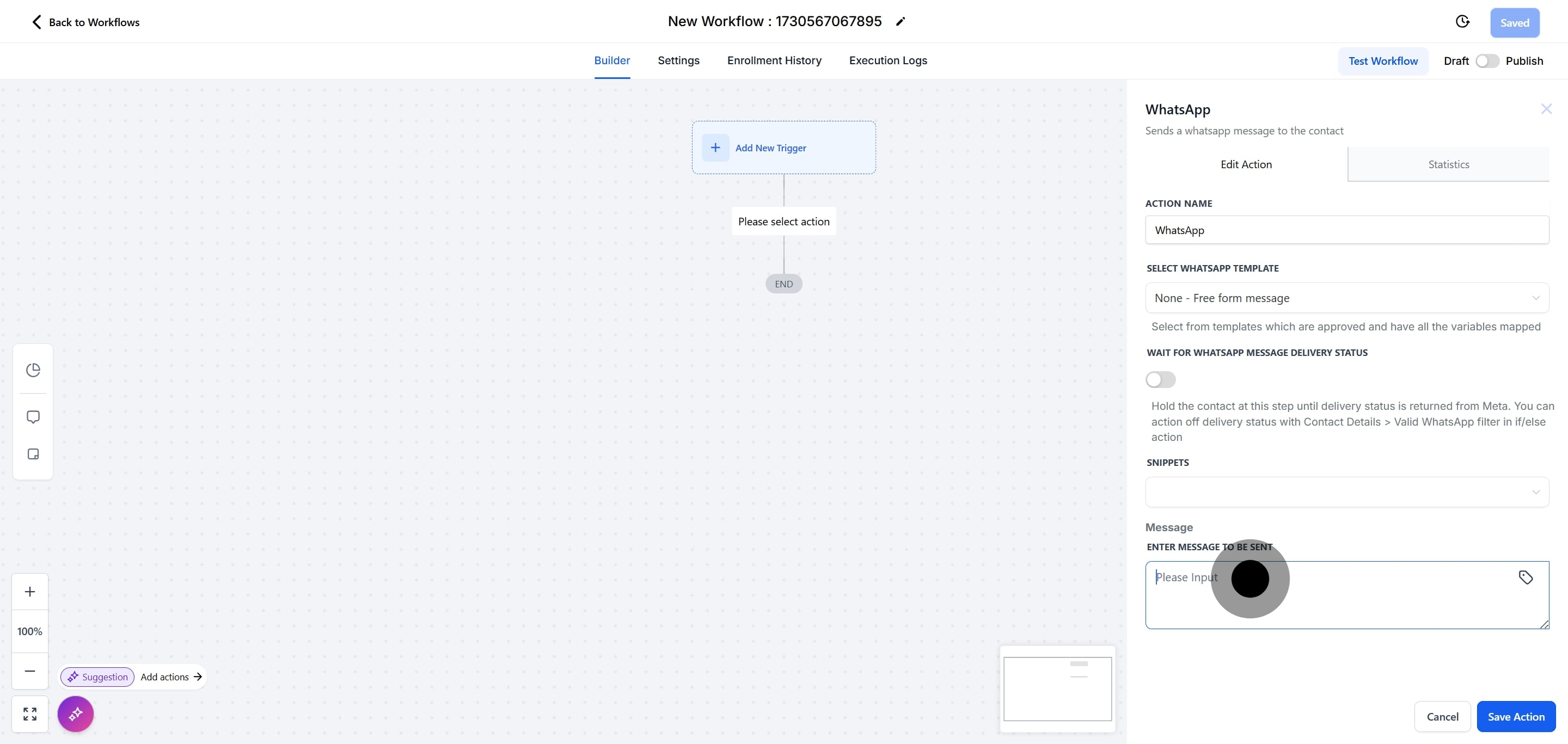Click the Test Workflow button
Viewport: 1568px width, 744px height.
tap(1382, 61)
